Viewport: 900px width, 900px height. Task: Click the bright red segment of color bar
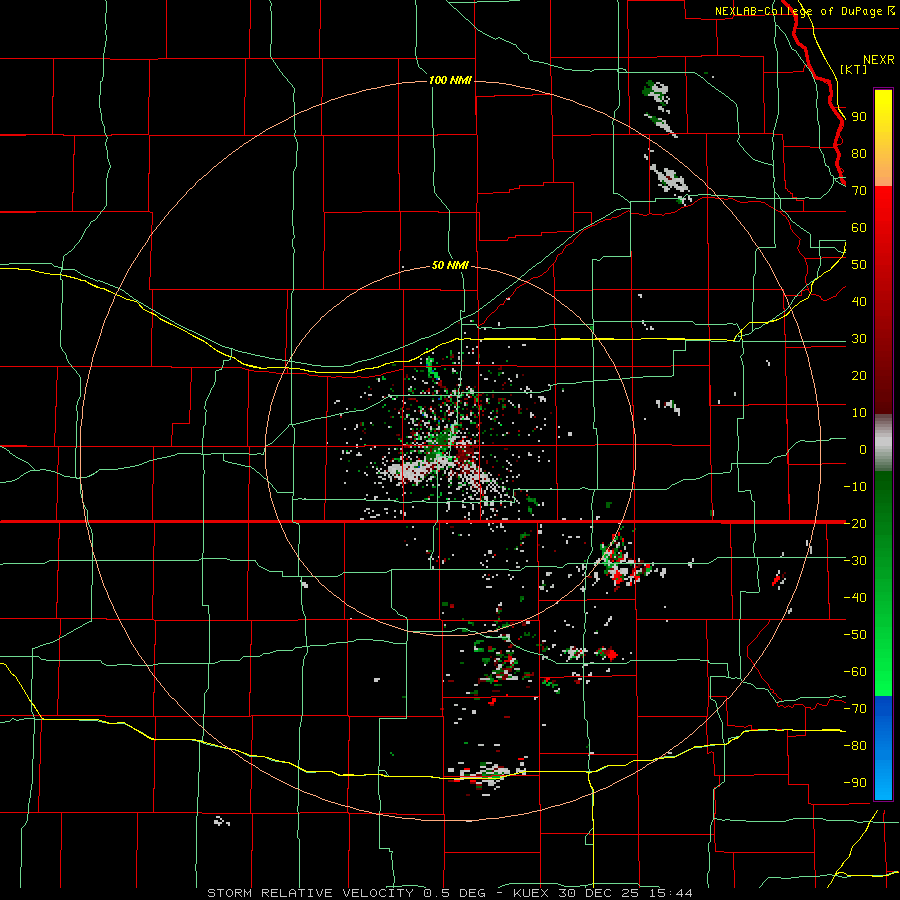click(883, 216)
